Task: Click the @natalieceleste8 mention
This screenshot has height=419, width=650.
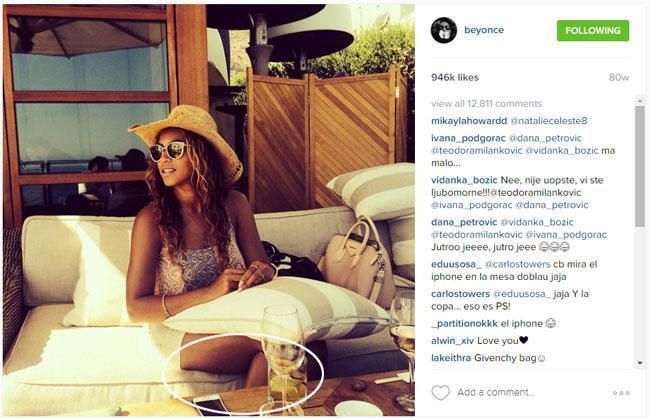Action: pos(549,121)
